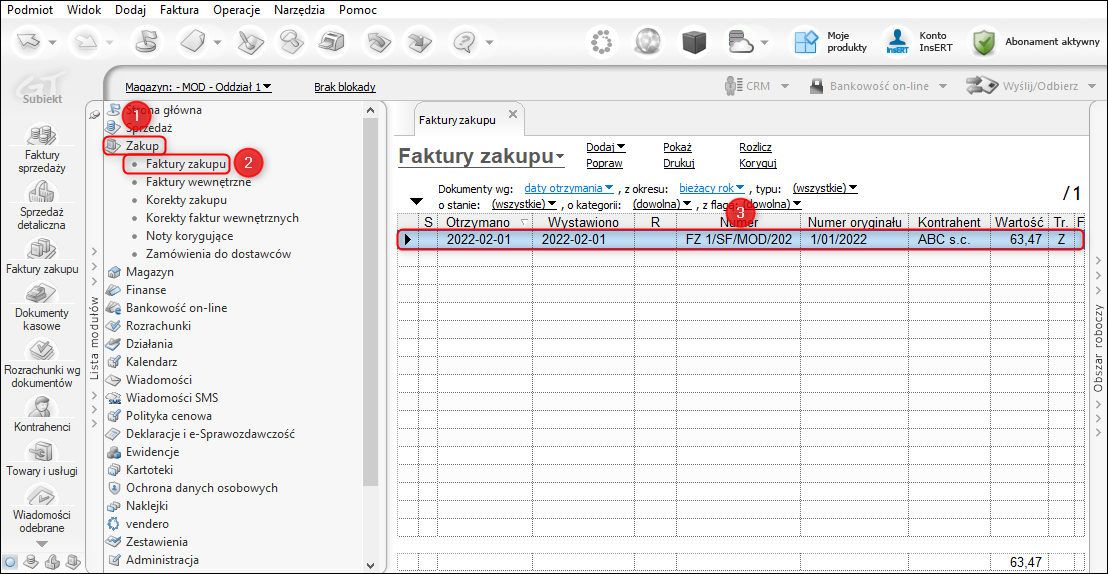The height and width of the screenshot is (574, 1108).
Task: Open Moje produkty
Action: tap(828, 42)
